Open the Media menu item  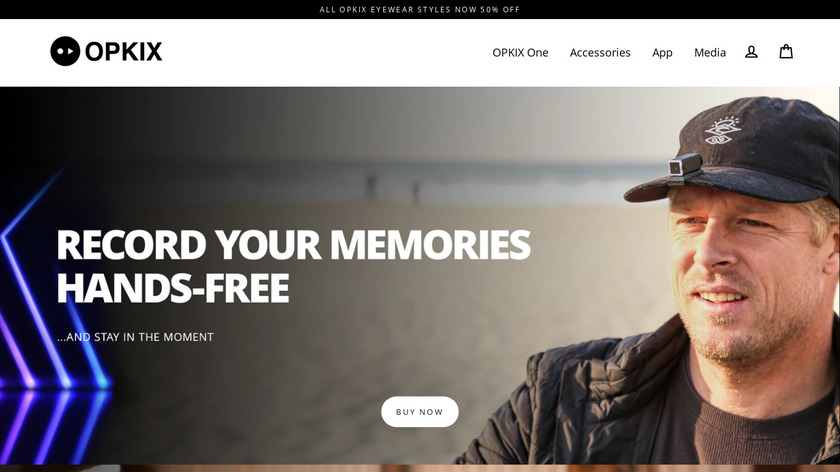click(710, 53)
